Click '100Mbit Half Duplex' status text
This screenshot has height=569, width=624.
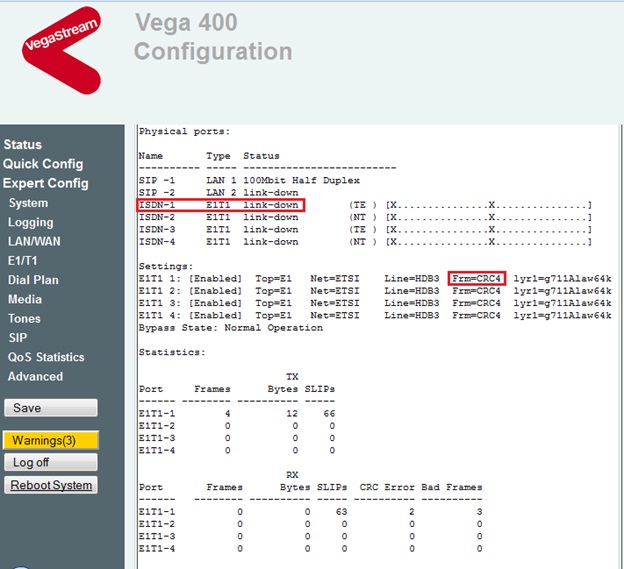pyautogui.click(x=301, y=180)
